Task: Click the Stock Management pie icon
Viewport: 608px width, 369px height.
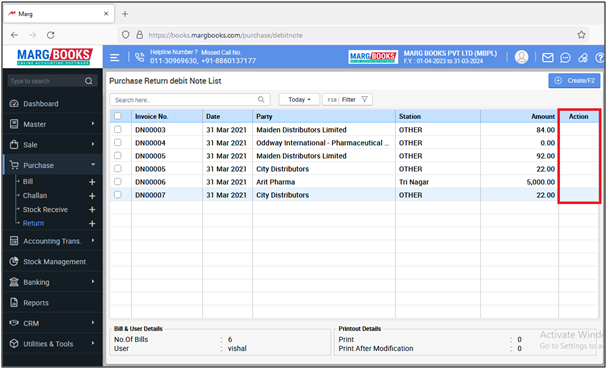Action: 14,262
